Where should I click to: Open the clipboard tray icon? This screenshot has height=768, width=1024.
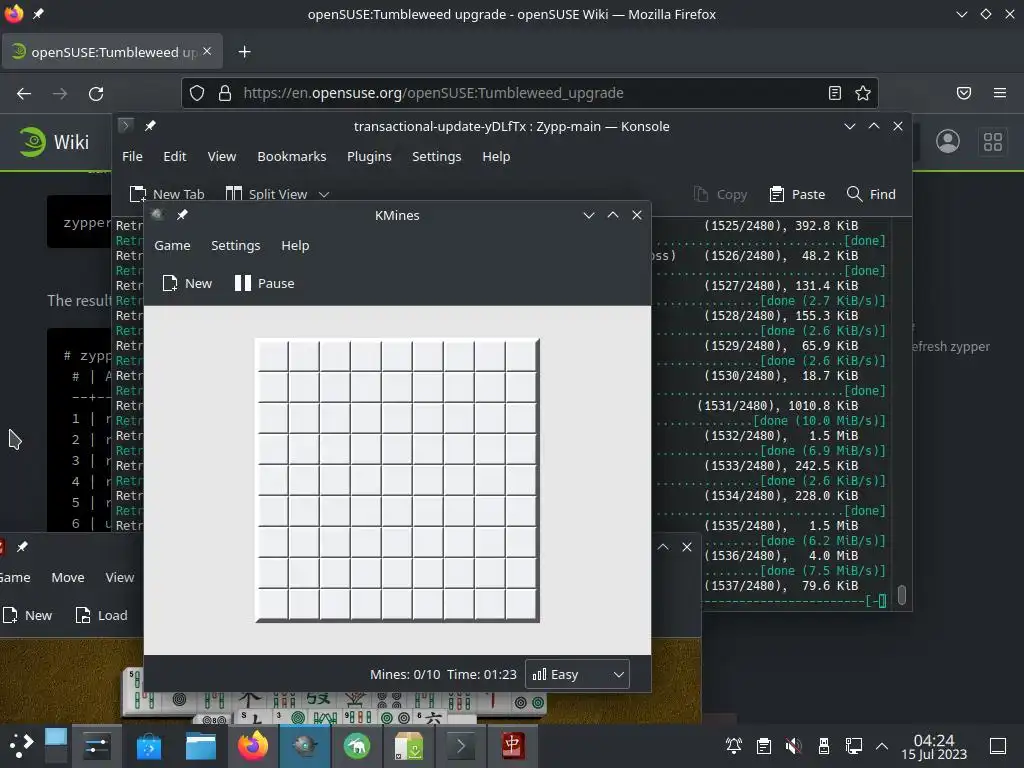[763, 746]
